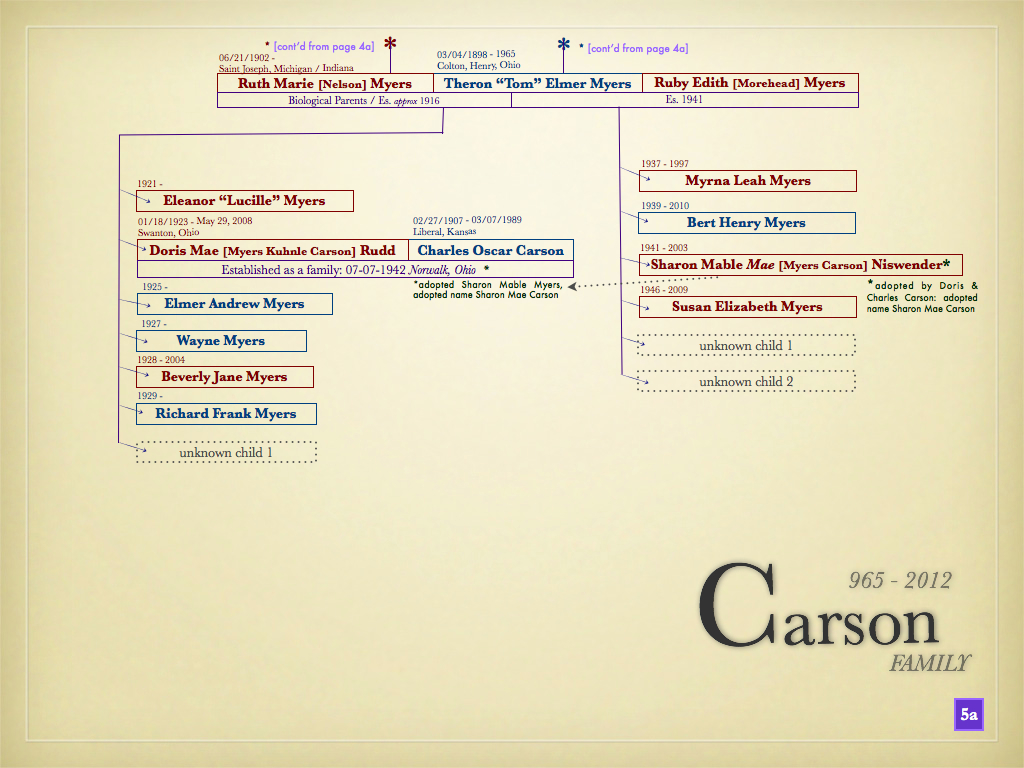
Task: Click the Bert Henry Myers entry
Action: (x=746, y=223)
